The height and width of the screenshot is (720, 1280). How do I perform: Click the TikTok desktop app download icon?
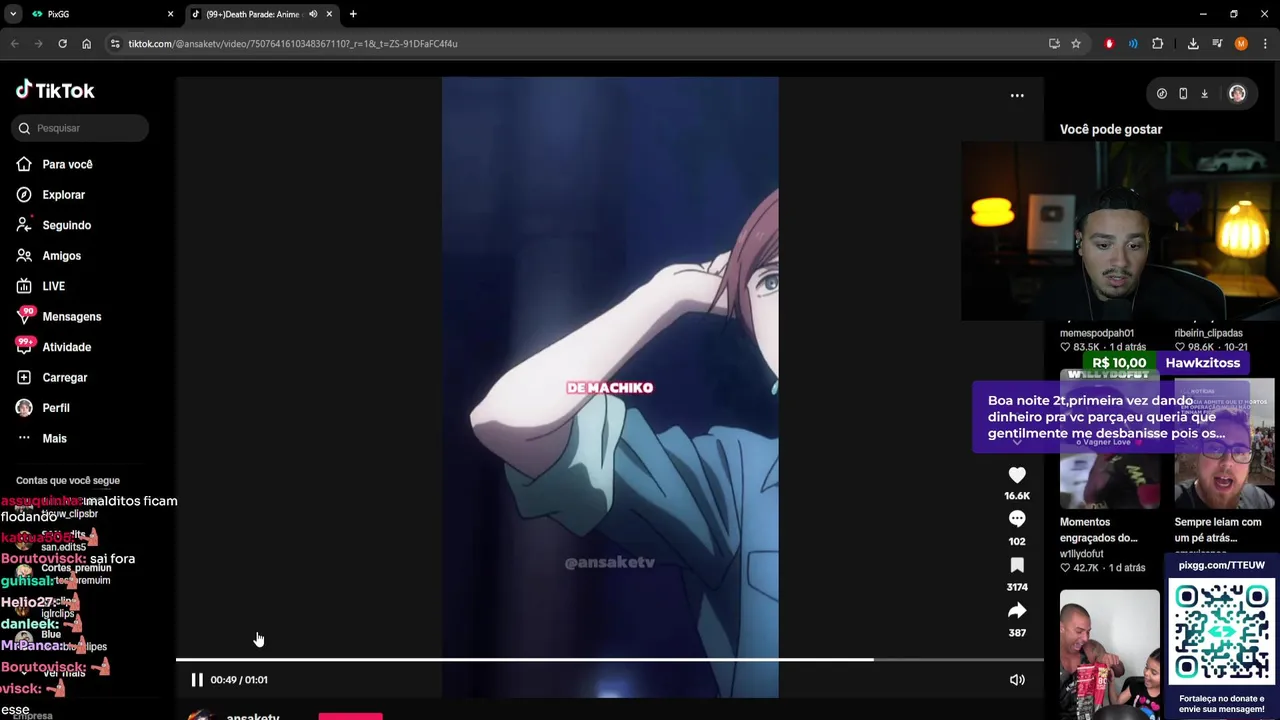pyautogui.click(x=1205, y=94)
